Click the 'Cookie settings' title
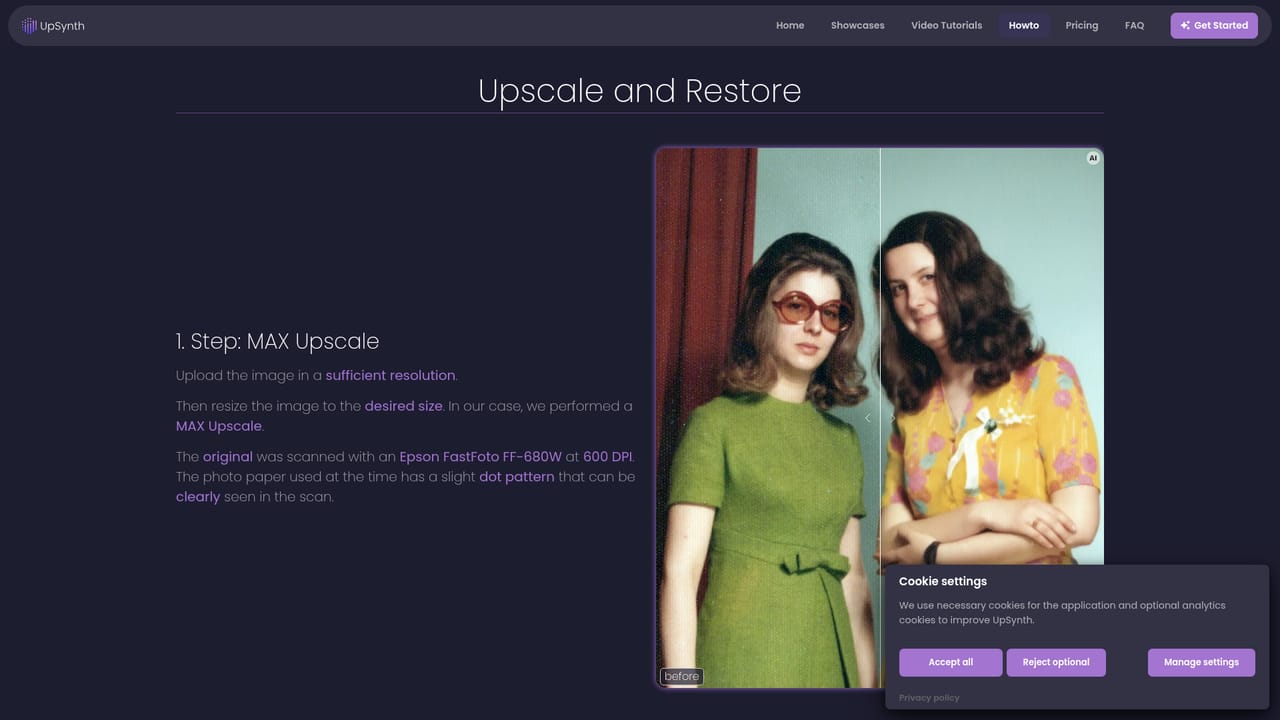This screenshot has width=1280, height=720. coord(943,581)
